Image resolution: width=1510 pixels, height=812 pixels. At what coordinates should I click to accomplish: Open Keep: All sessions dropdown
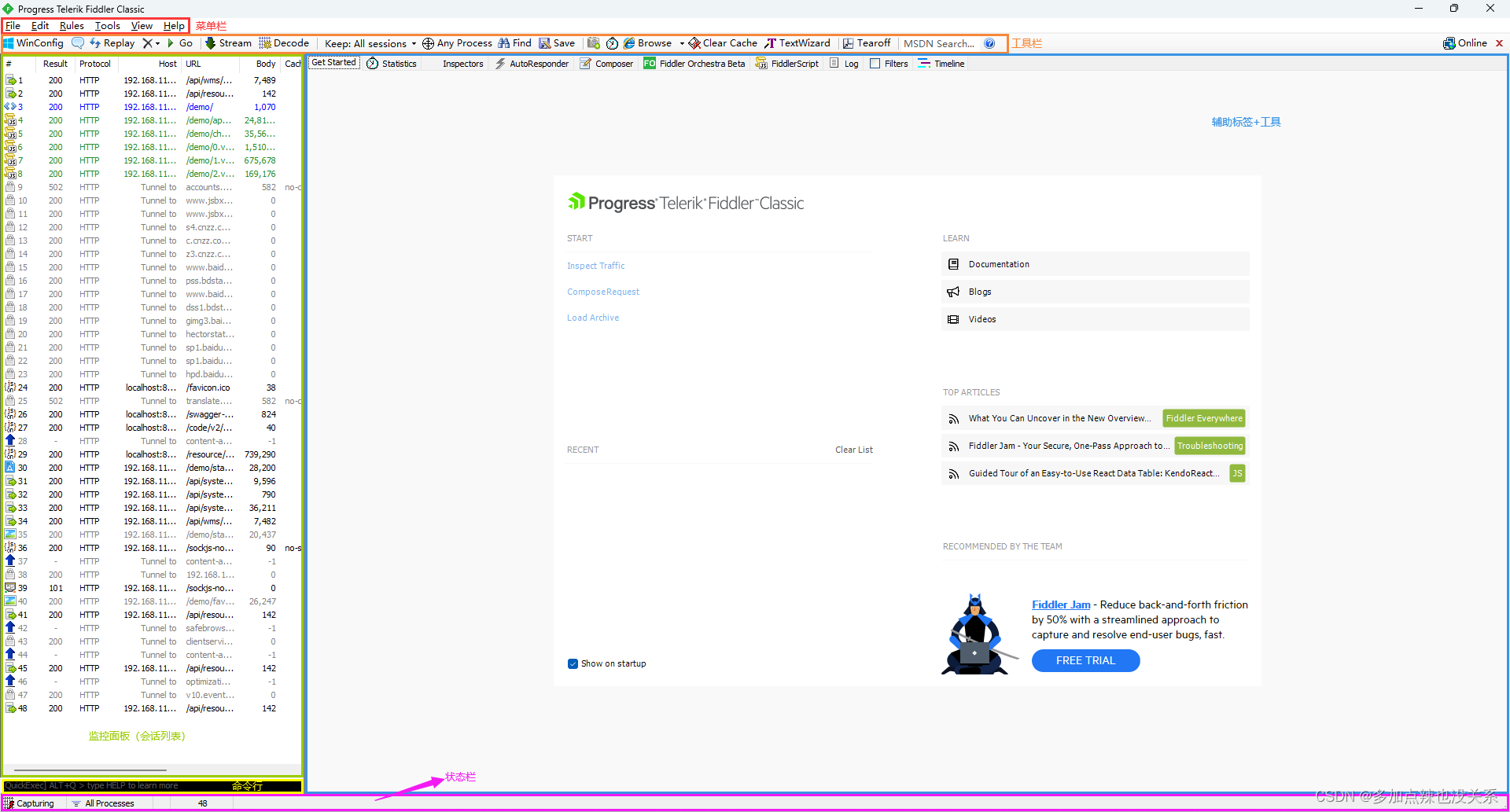click(370, 44)
